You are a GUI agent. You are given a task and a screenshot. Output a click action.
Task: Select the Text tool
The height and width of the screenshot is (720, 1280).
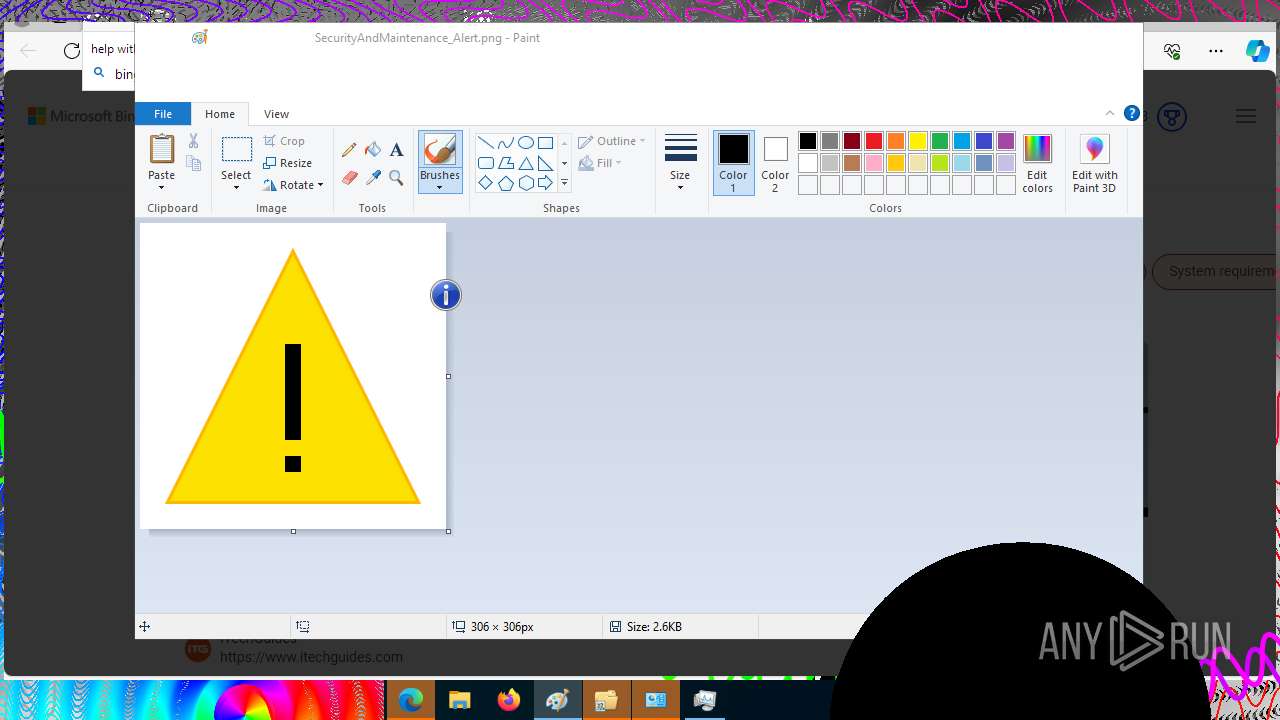pos(396,150)
